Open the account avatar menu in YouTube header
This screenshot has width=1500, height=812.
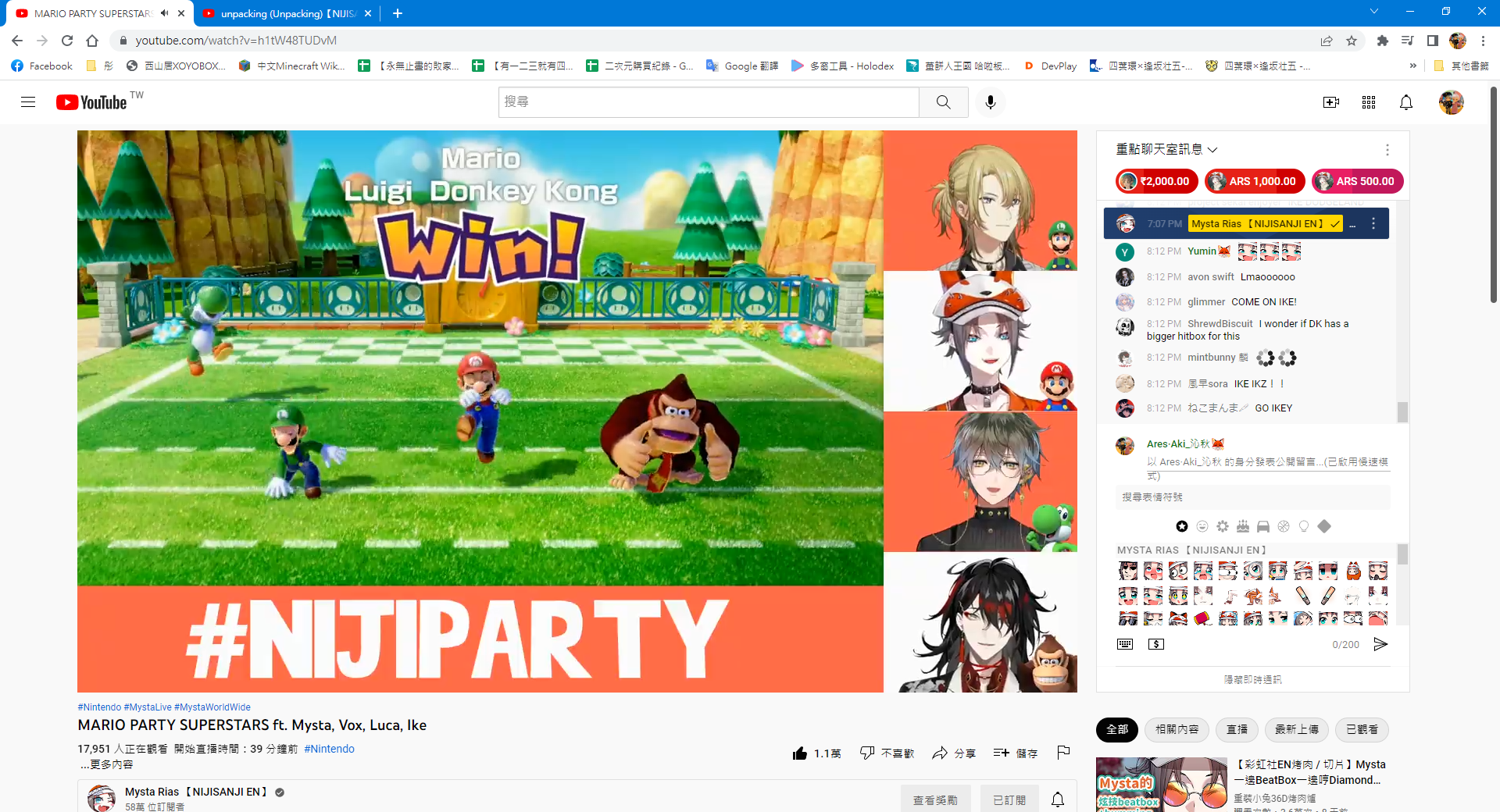1451,102
